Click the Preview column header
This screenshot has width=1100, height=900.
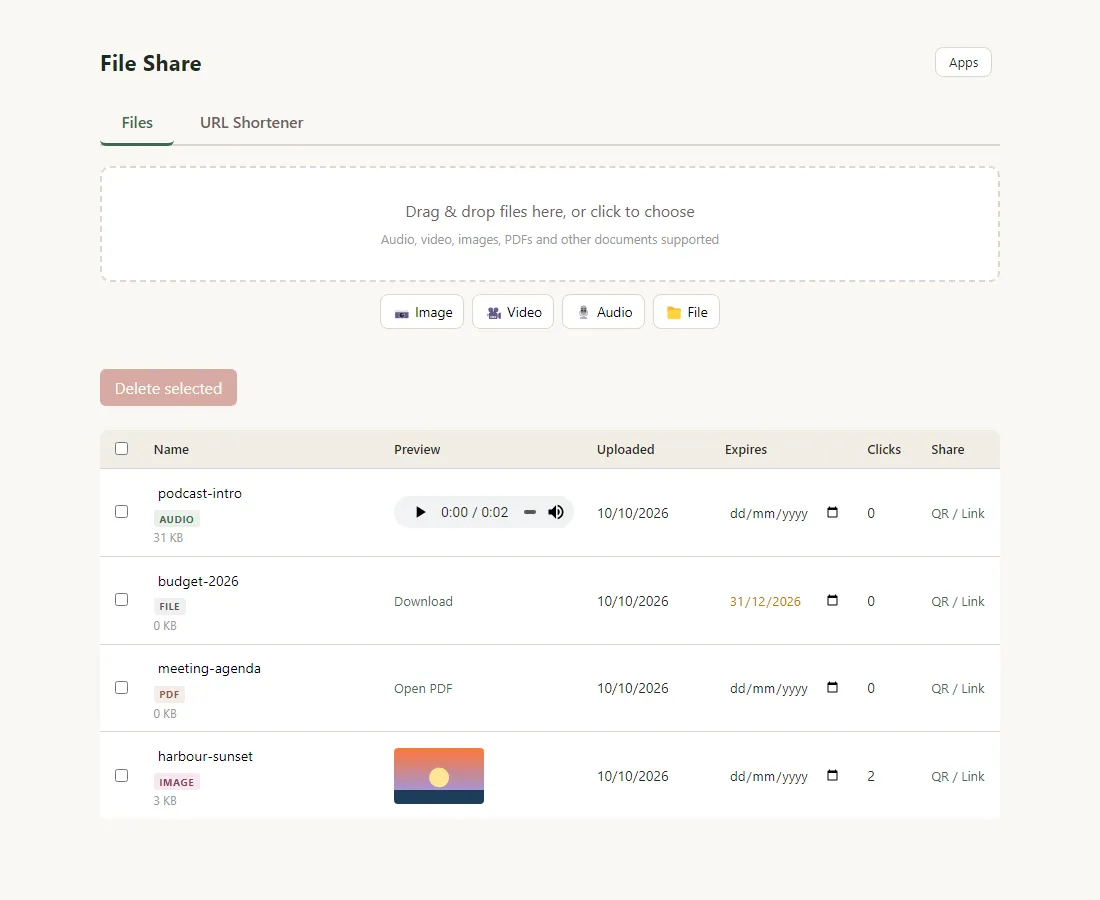point(417,450)
